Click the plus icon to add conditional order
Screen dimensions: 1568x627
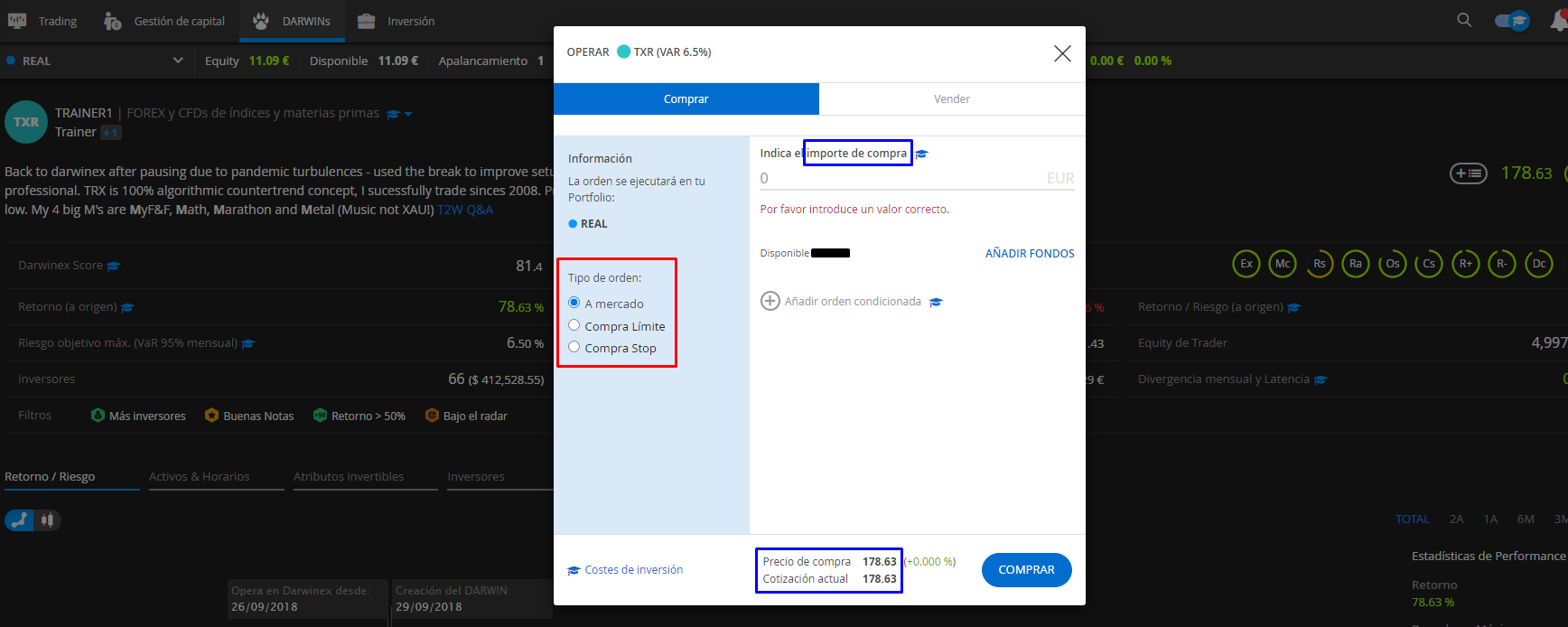[x=770, y=301]
